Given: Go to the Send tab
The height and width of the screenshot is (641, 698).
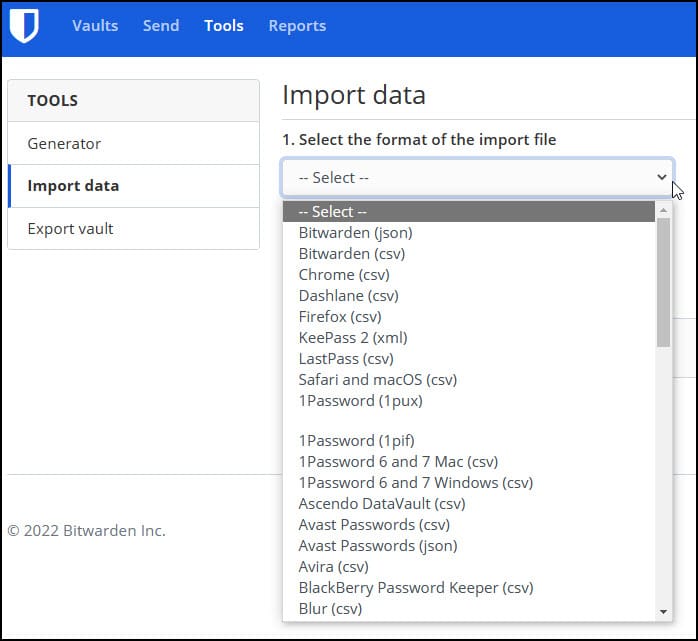Looking at the screenshot, I should click(x=161, y=26).
